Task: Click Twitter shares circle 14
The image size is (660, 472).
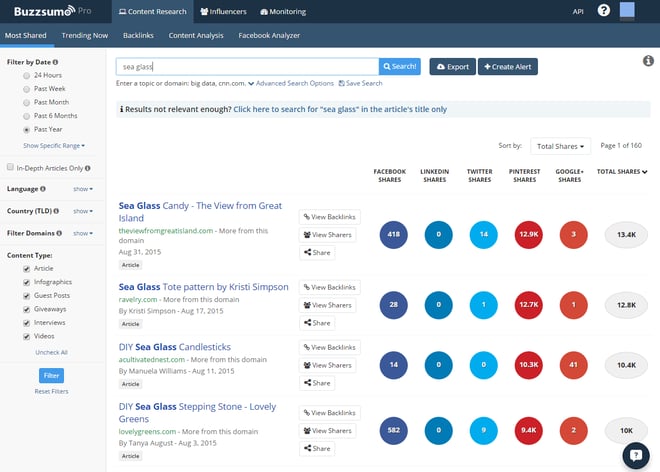Action: tap(484, 235)
